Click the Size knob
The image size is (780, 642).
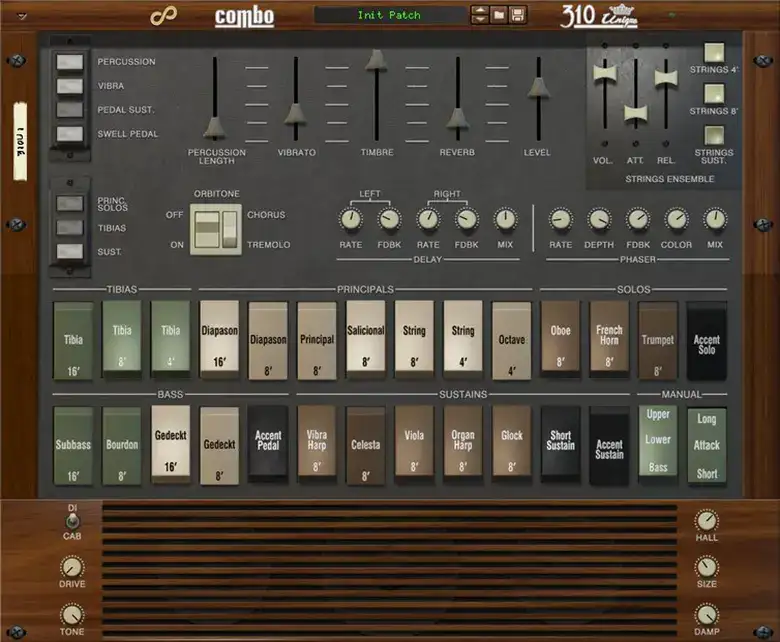pyautogui.click(x=706, y=567)
